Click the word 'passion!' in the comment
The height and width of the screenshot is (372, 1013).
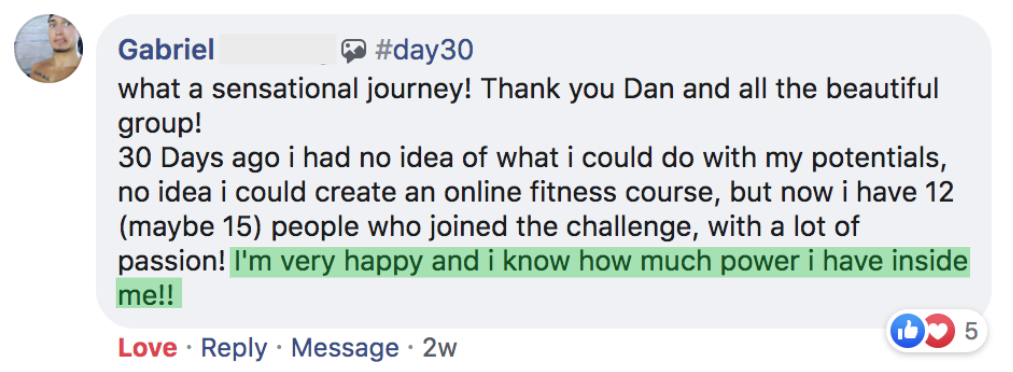coord(171,264)
